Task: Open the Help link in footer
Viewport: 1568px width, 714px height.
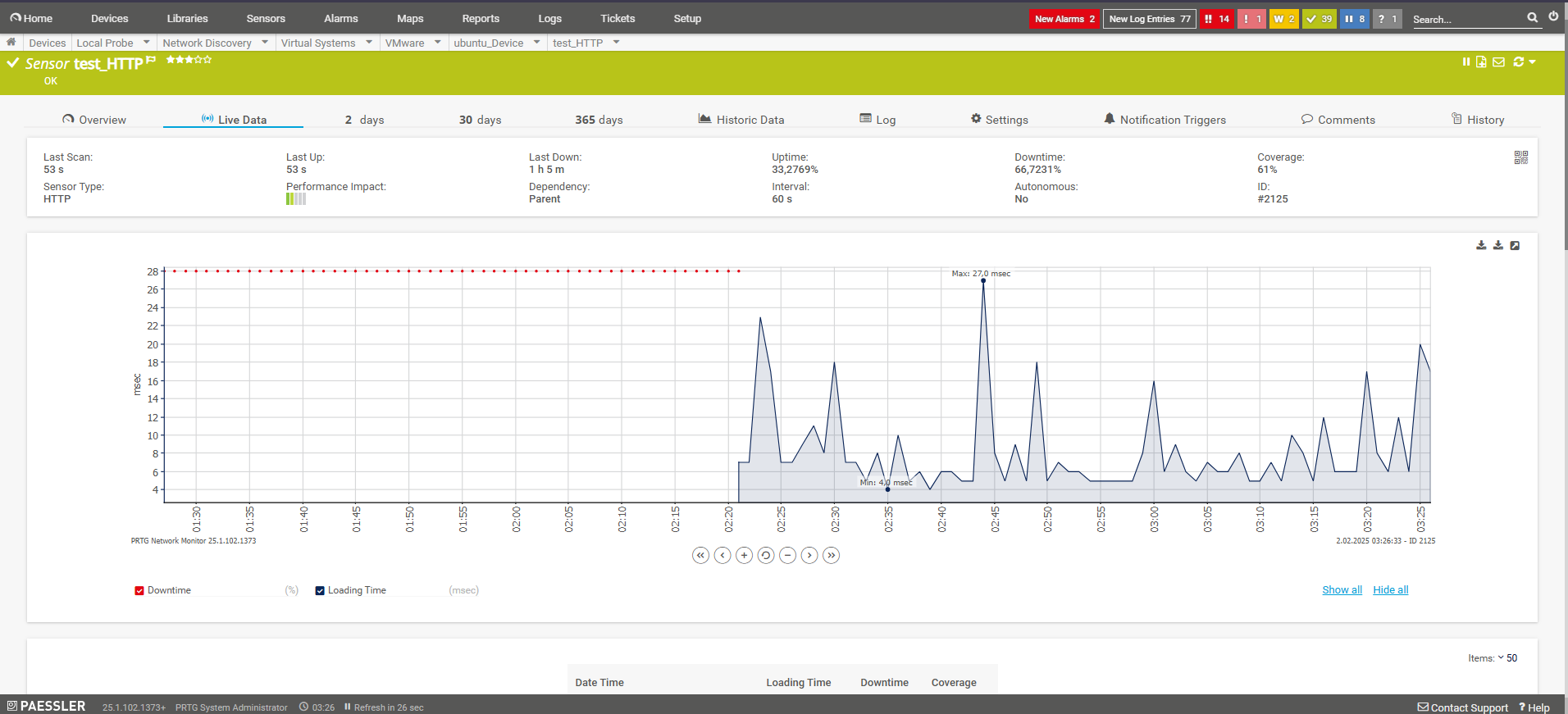Action: tap(1534, 707)
